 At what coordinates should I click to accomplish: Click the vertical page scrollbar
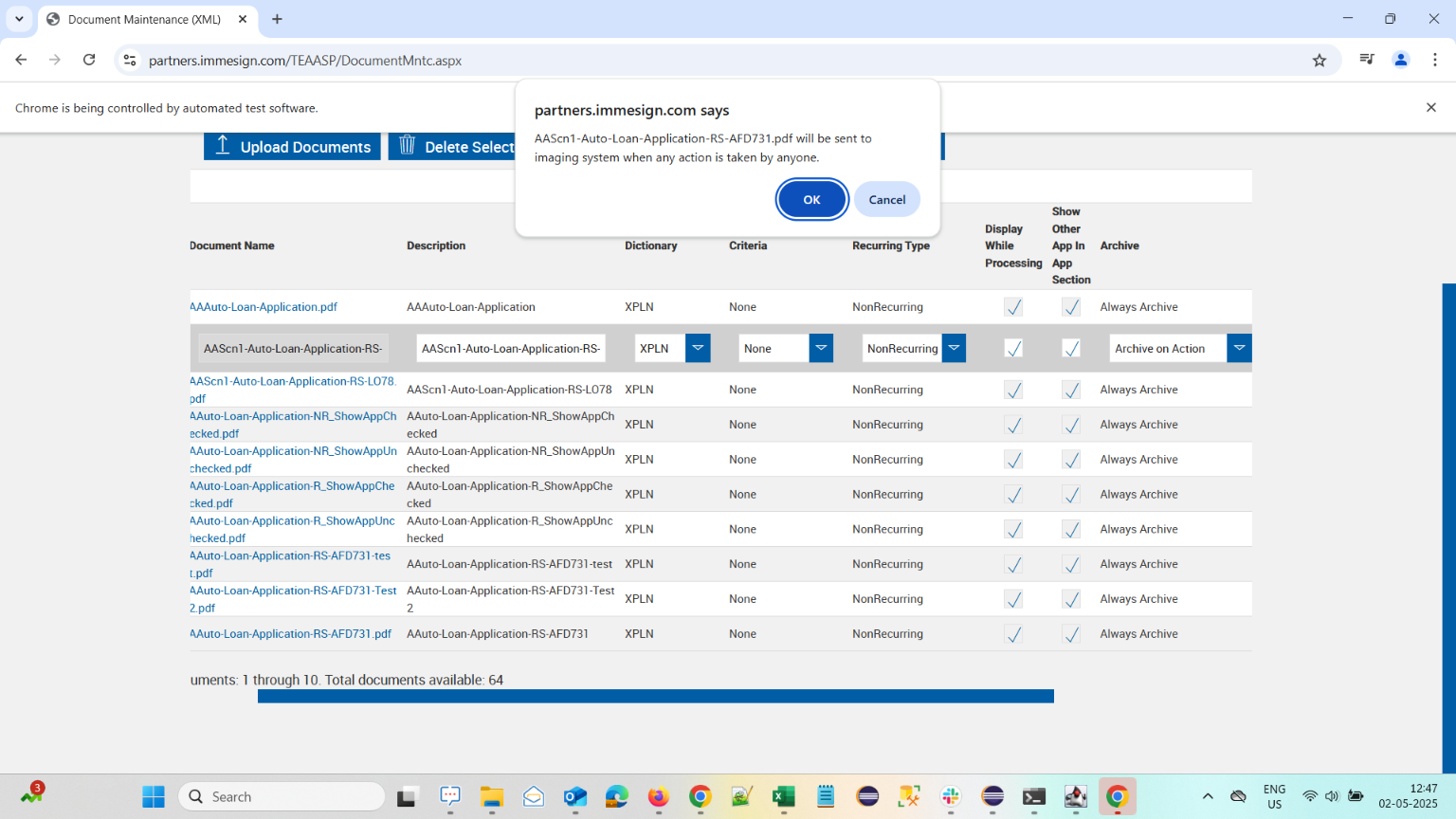point(1448,526)
